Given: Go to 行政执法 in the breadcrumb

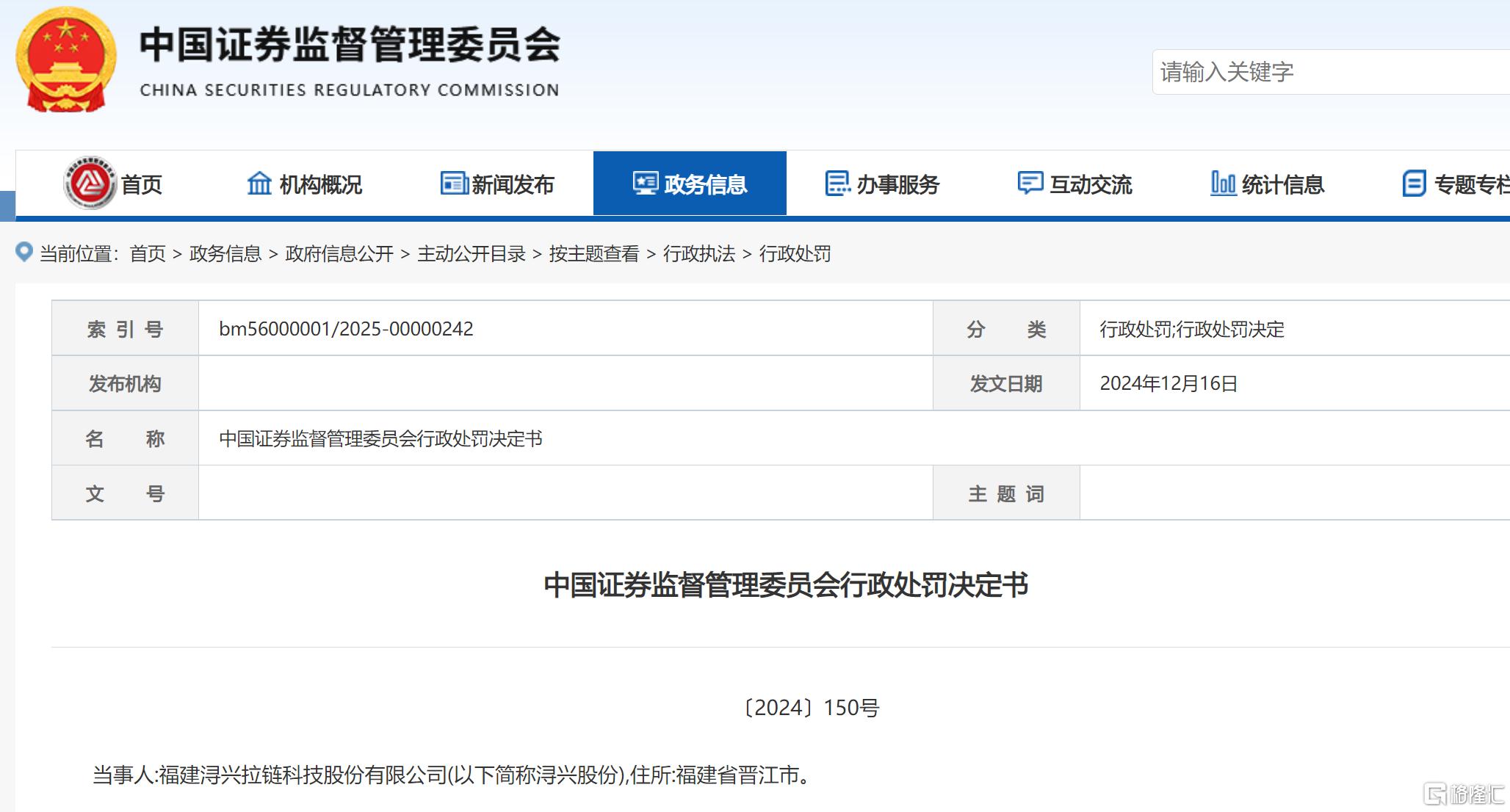Looking at the screenshot, I should coord(699,254).
